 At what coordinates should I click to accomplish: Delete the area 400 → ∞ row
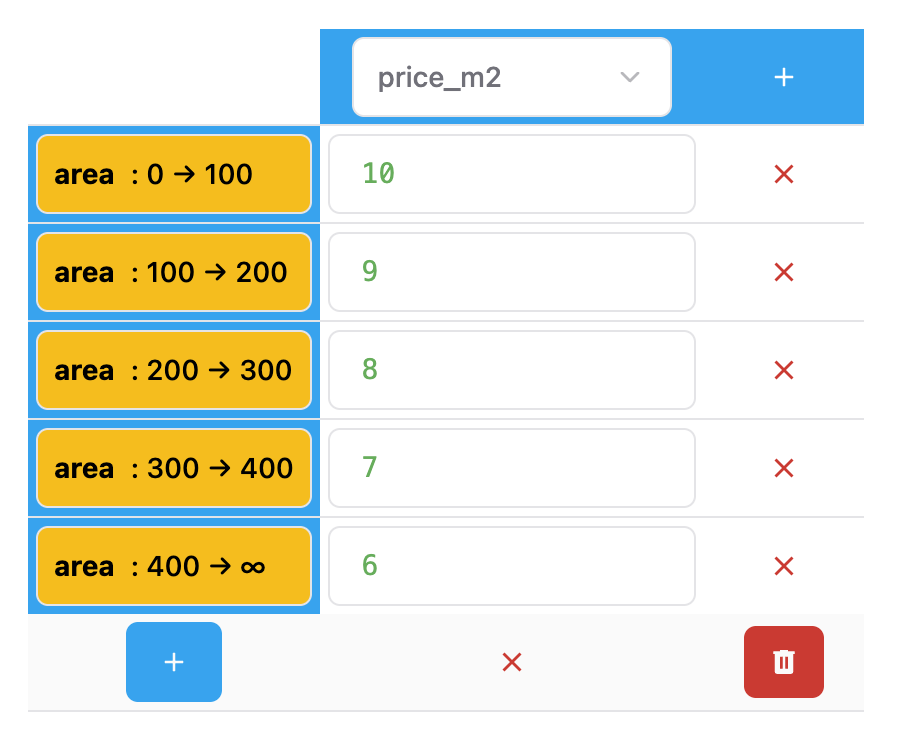pos(784,566)
